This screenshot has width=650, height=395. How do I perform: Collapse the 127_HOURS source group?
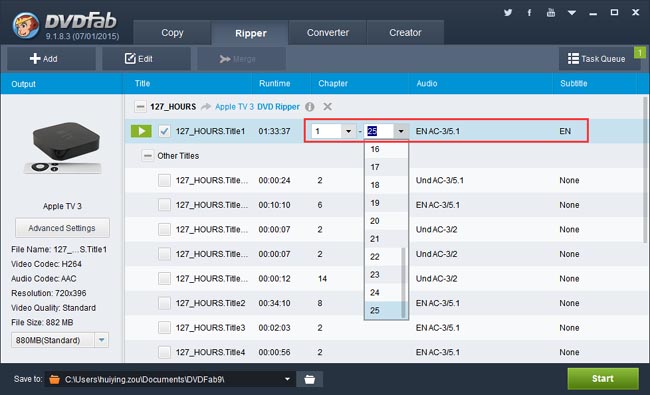141,107
